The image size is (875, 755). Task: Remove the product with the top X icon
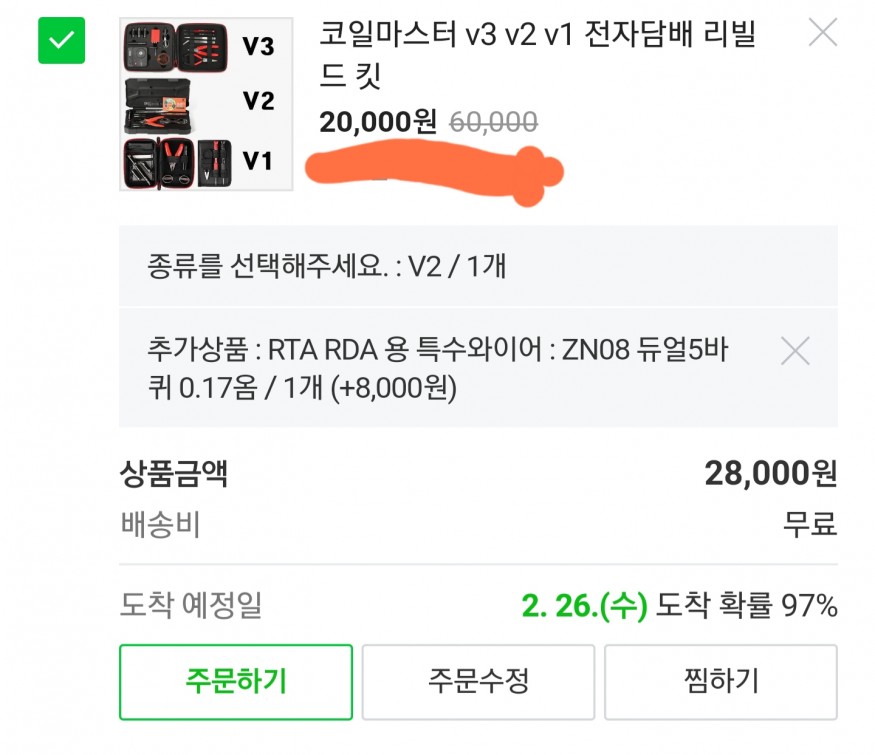tap(823, 32)
